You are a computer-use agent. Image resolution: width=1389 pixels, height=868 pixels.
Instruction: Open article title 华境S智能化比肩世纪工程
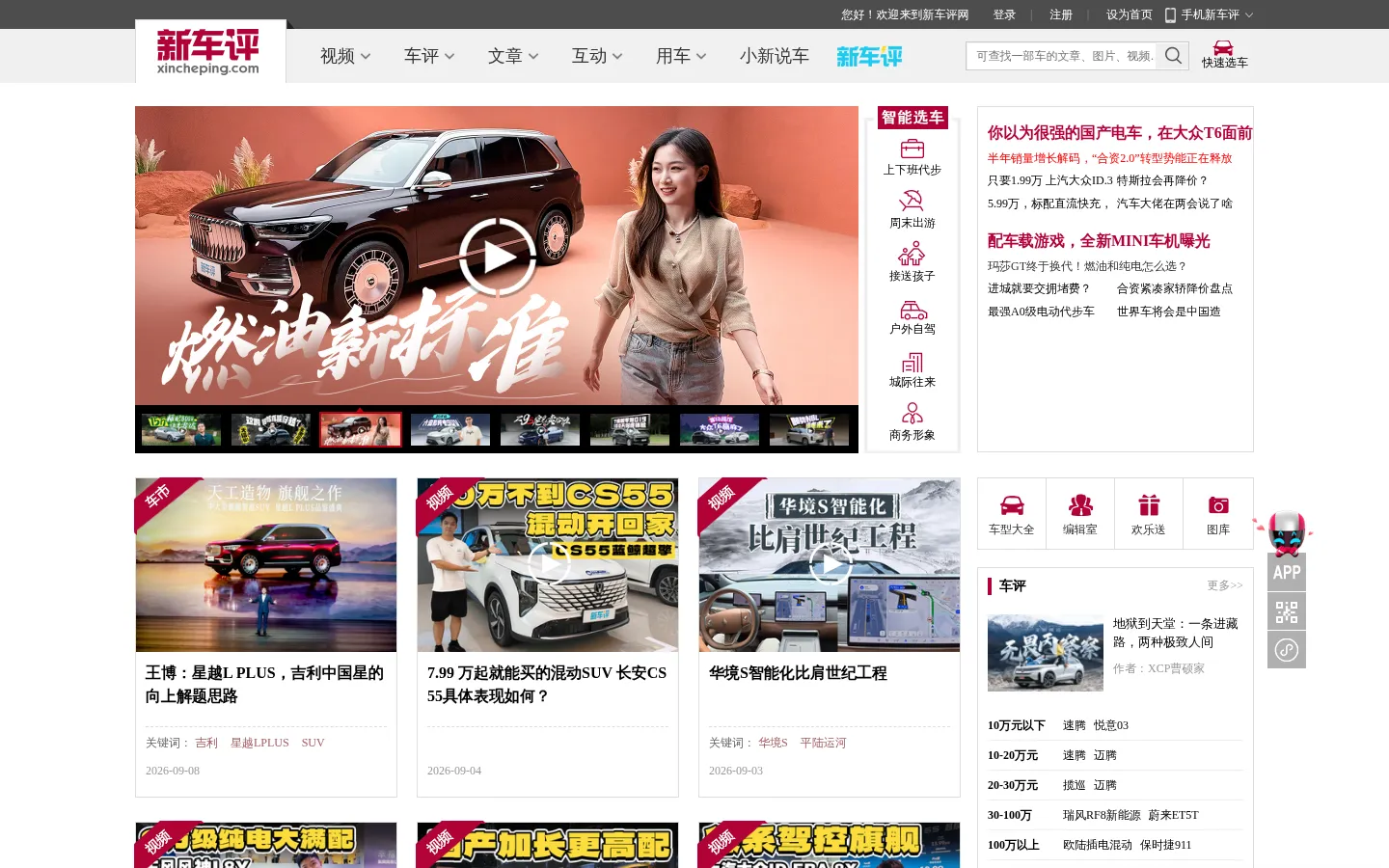point(798,673)
